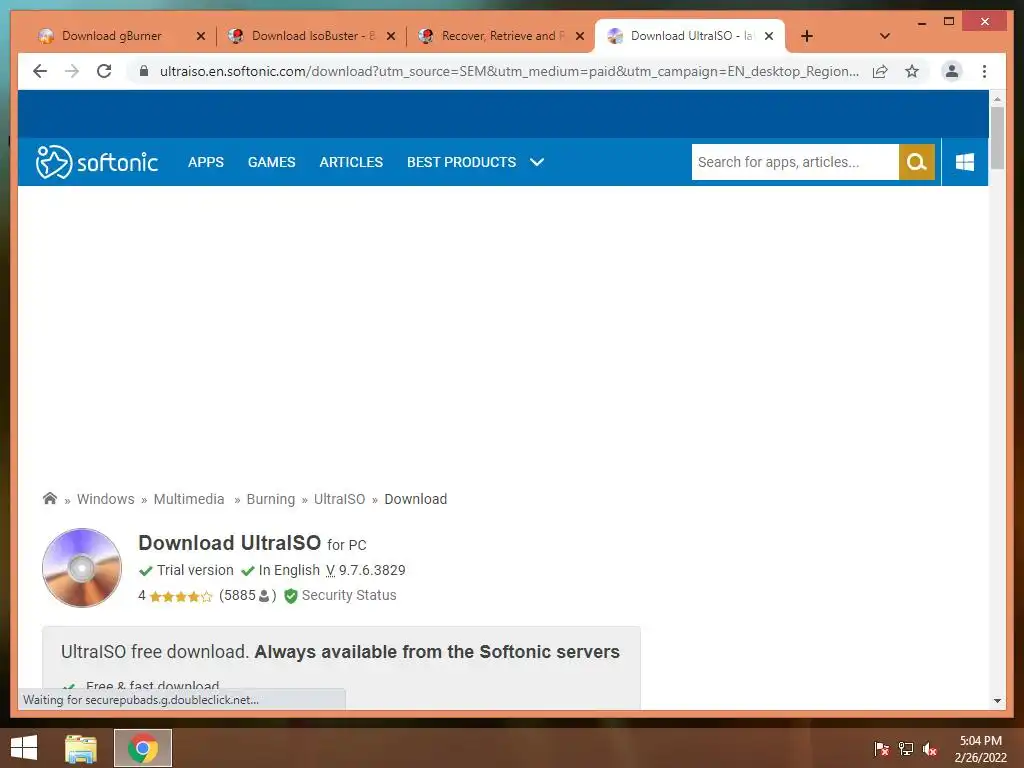This screenshot has width=1024, height=768.
Task: View site security lock info
Action: click(144, 71)
